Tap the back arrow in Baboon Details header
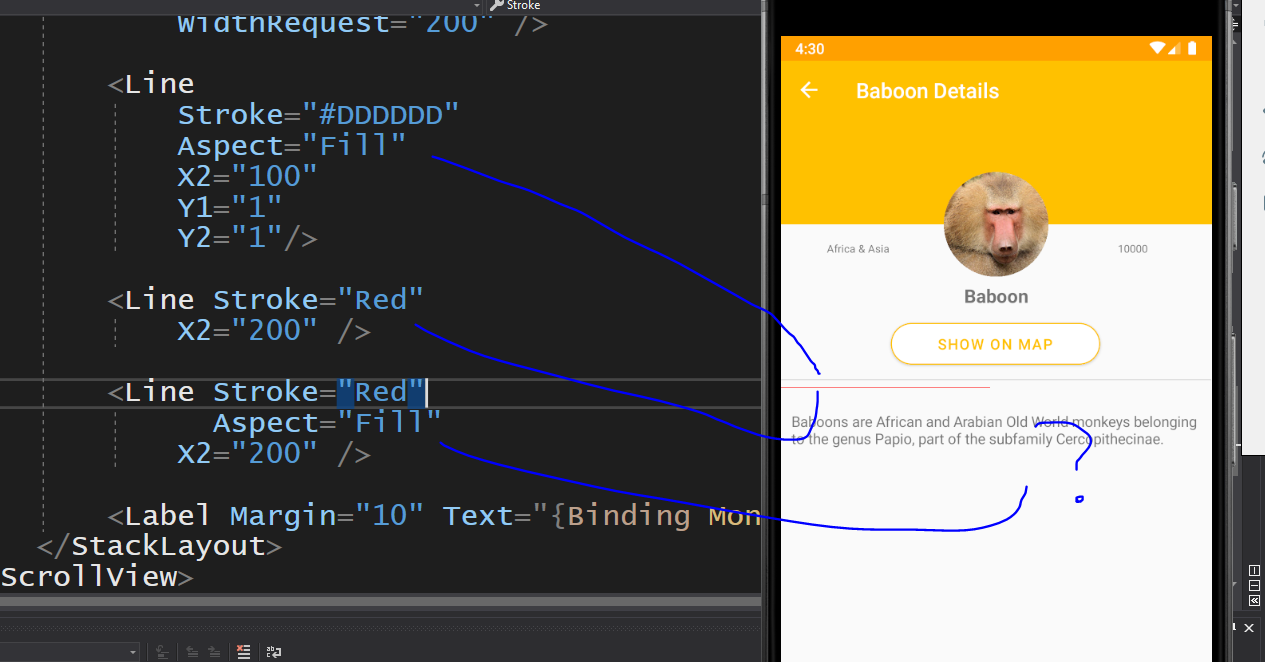Viewport: 1265px width, 662px height. (x=809, y=90)
